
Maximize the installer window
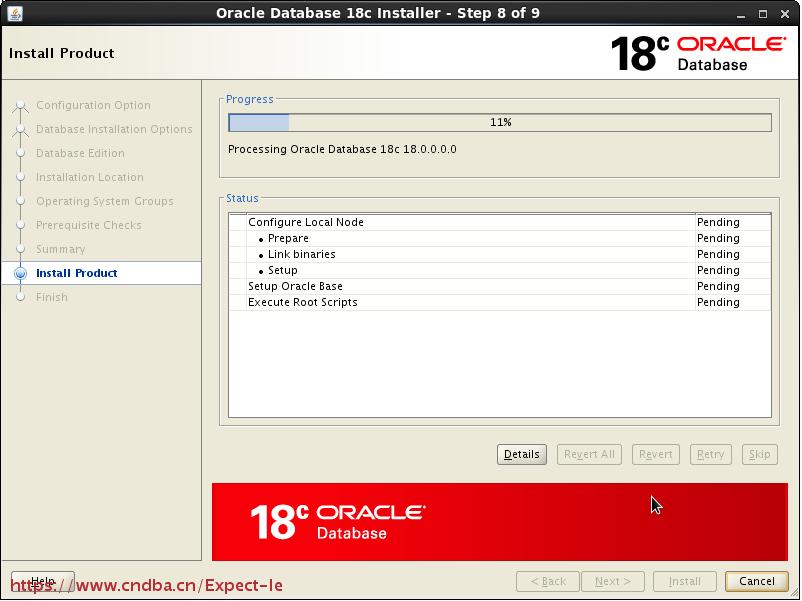[x=763, y=14]
